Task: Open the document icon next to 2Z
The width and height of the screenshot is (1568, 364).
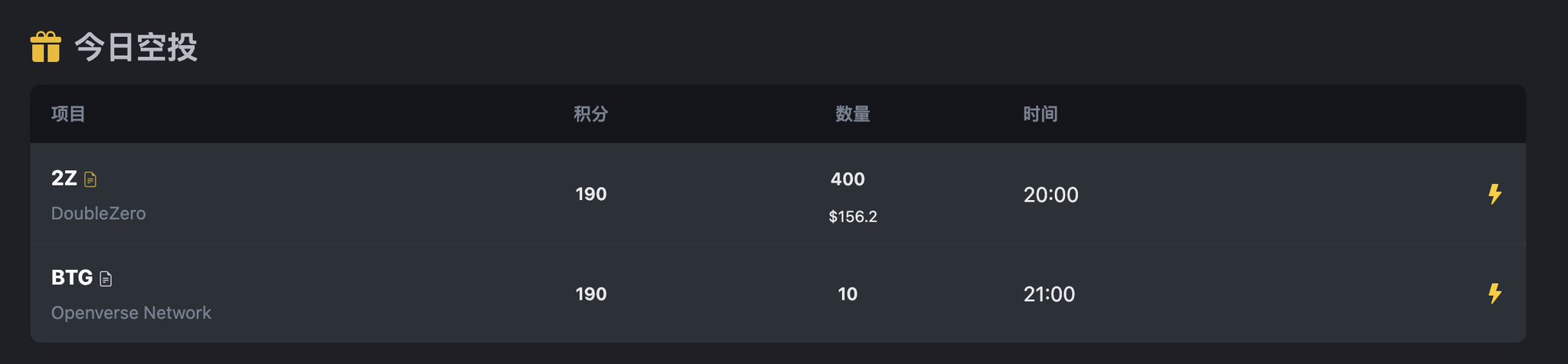Action: 90,179
